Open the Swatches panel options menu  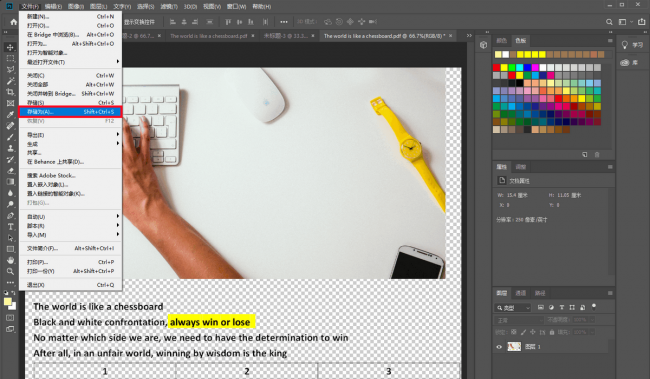(610, 41)
